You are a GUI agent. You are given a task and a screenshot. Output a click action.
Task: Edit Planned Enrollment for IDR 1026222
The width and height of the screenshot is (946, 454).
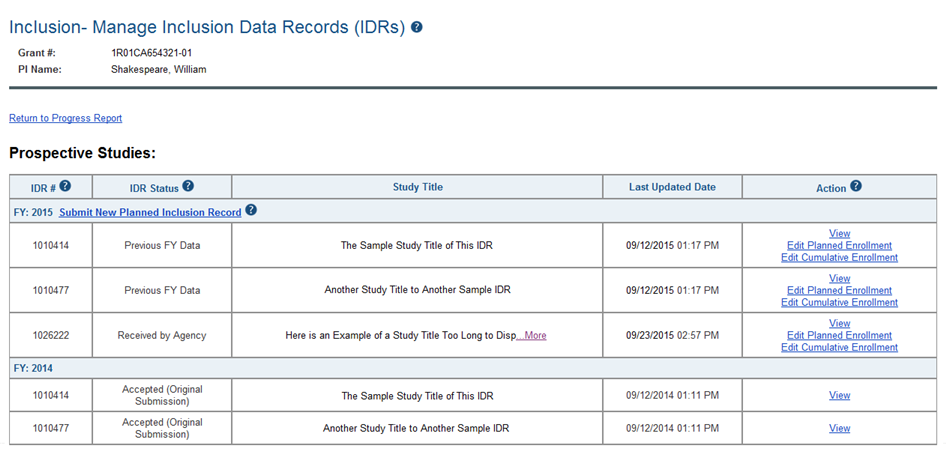[x=840, y=336]
